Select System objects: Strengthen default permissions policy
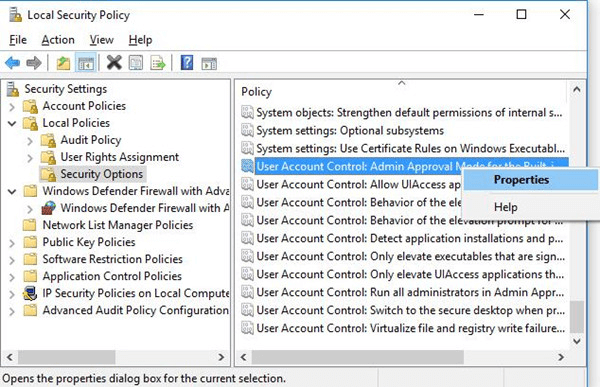 click(x=409, y=113)
